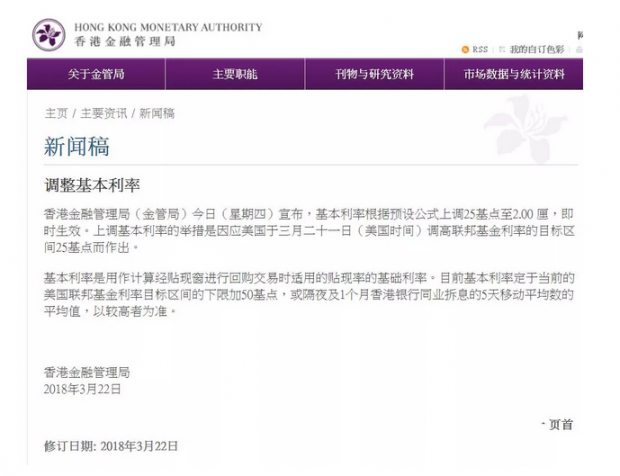Click the Hong Kong Monetary Authority title text
Image resolution: width=620 pixels, height=476 pixels.
[168, 27]
